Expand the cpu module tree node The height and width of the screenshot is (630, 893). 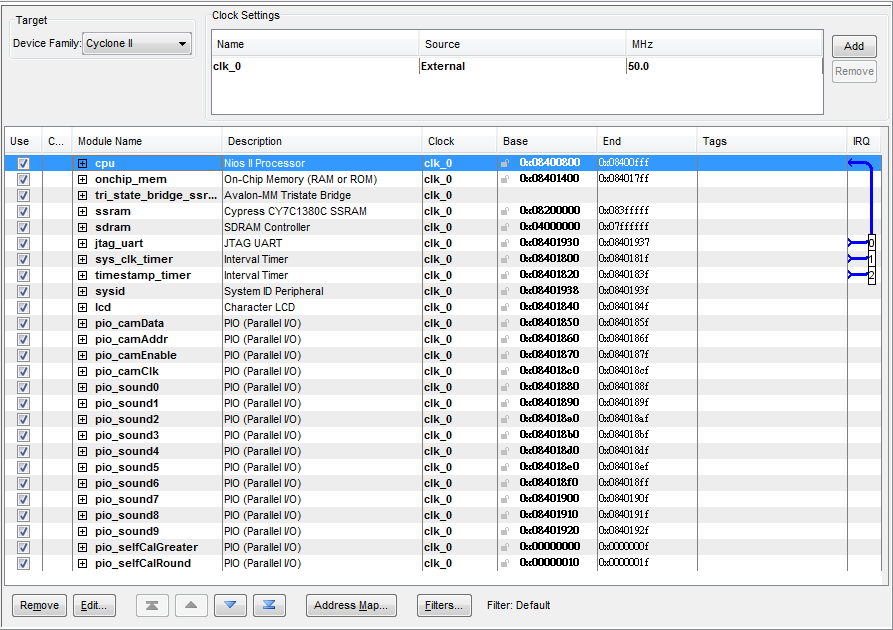tap(83, 163)
